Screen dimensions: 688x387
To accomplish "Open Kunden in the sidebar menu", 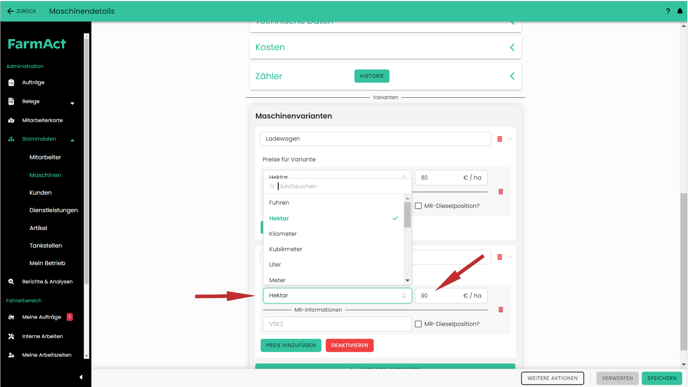I will 40,193.
